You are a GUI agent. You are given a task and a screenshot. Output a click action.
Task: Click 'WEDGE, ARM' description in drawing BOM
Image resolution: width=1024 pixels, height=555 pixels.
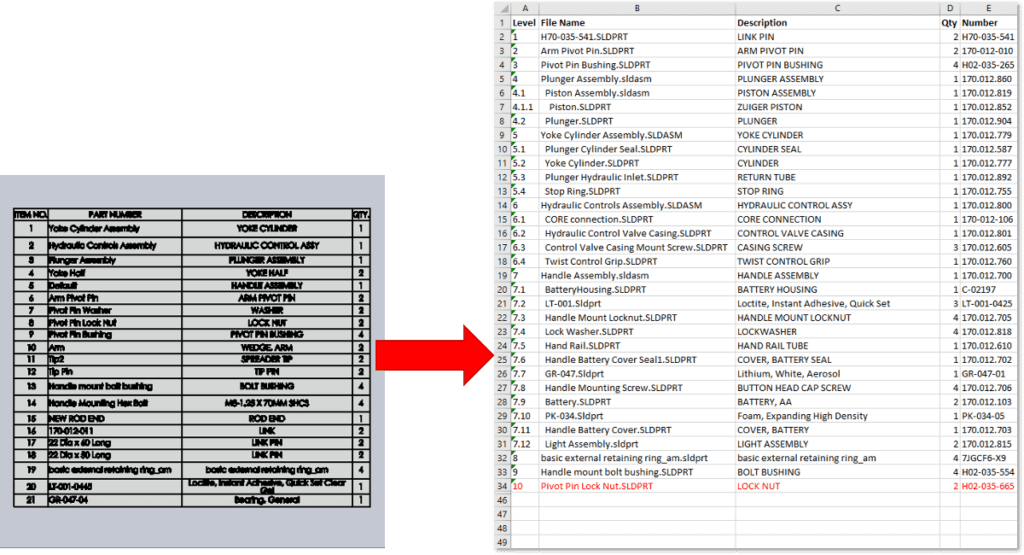point(266,348)
